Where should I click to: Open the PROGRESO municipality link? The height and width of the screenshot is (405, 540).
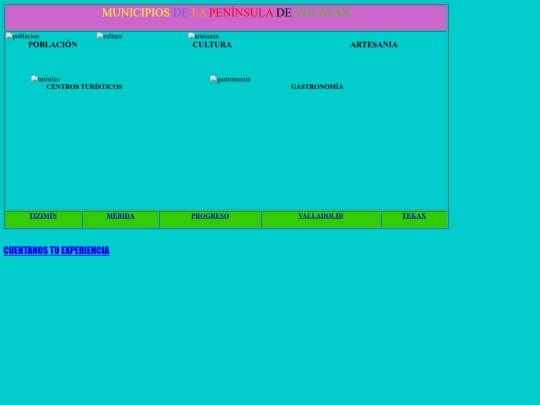click(x=210, y=216)
